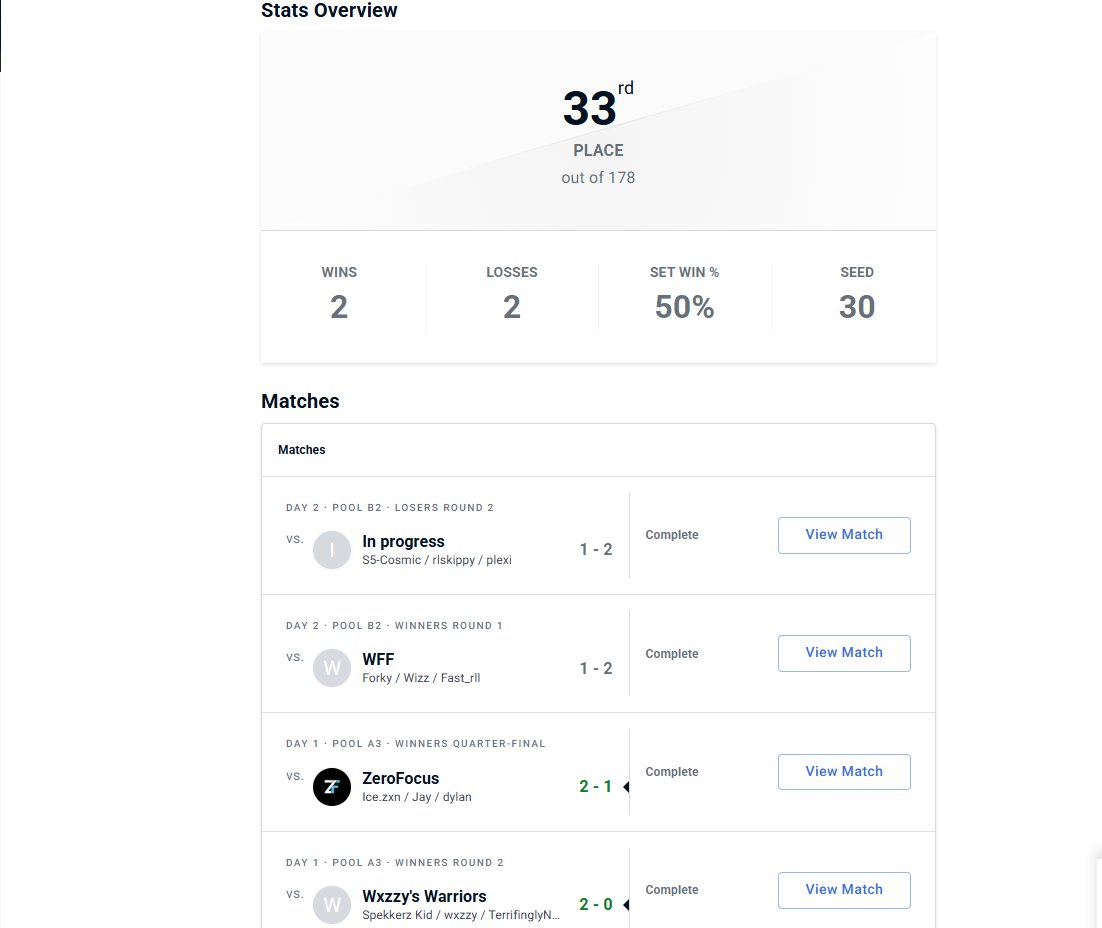Click the Complete status for ZeroFocus match
Image resolution: width=1102 pixels, height=928 pixels.
pos(672,772)
